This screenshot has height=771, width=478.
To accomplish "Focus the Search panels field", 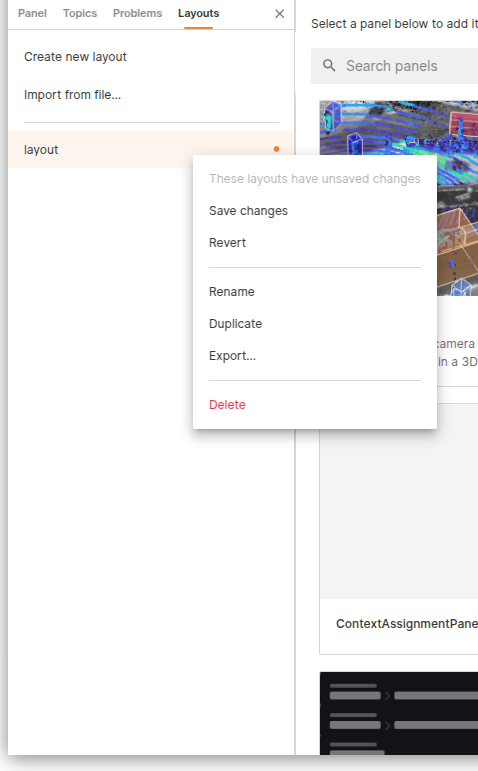I will tap(395, 66).
